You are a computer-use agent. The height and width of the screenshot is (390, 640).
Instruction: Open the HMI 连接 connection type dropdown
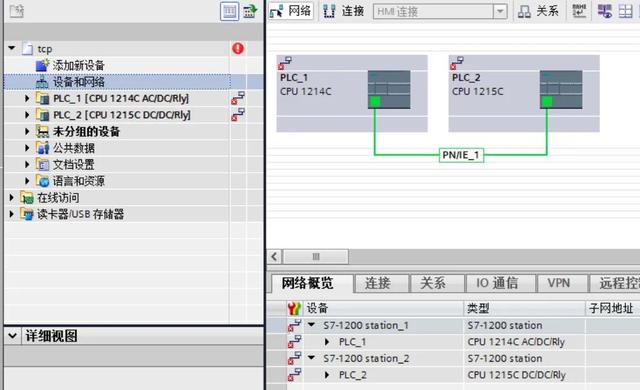click(500, 11)
